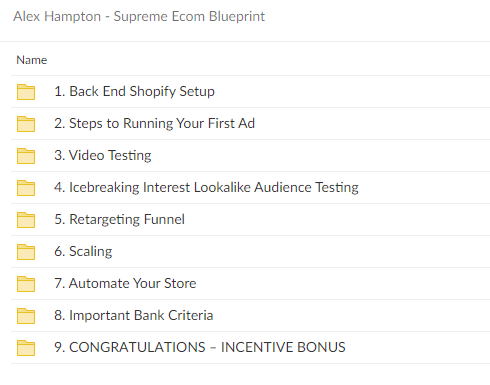Click the Scaling folder icon
490x385 pixels.
pos(26,252)
